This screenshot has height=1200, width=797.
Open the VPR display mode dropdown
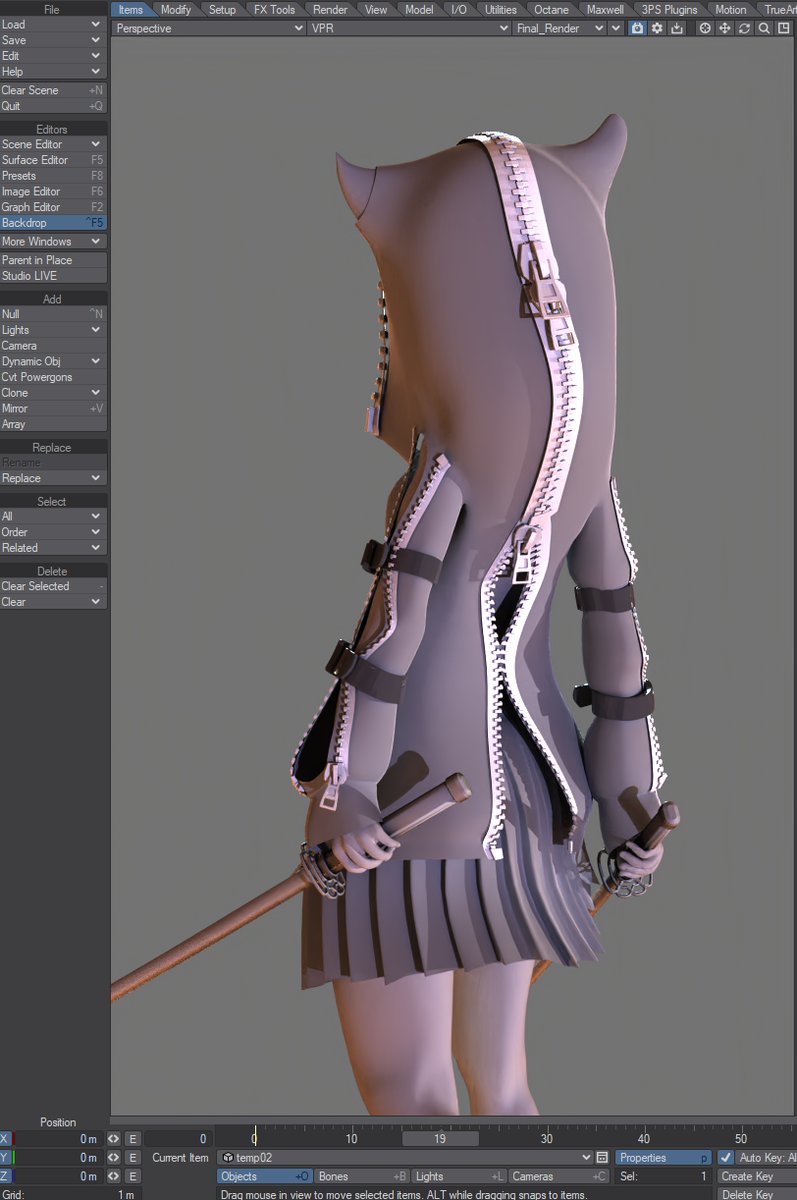[409, 28]
